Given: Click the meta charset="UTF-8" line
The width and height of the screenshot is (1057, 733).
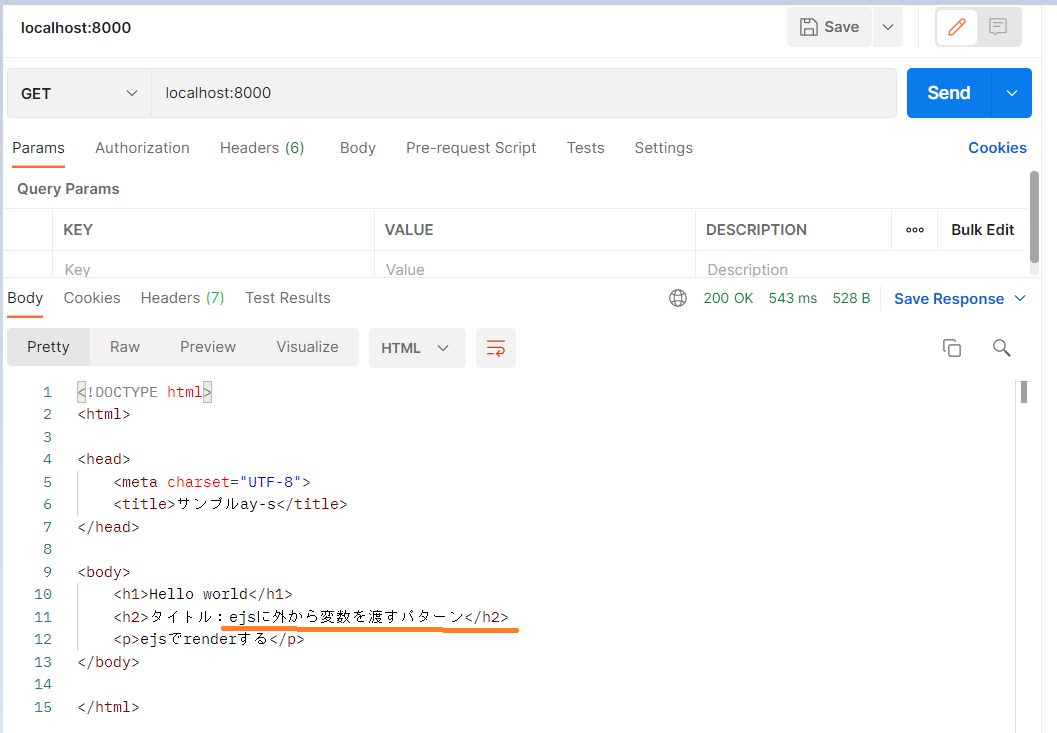Looking at the screenshot, I should (212, 482).
